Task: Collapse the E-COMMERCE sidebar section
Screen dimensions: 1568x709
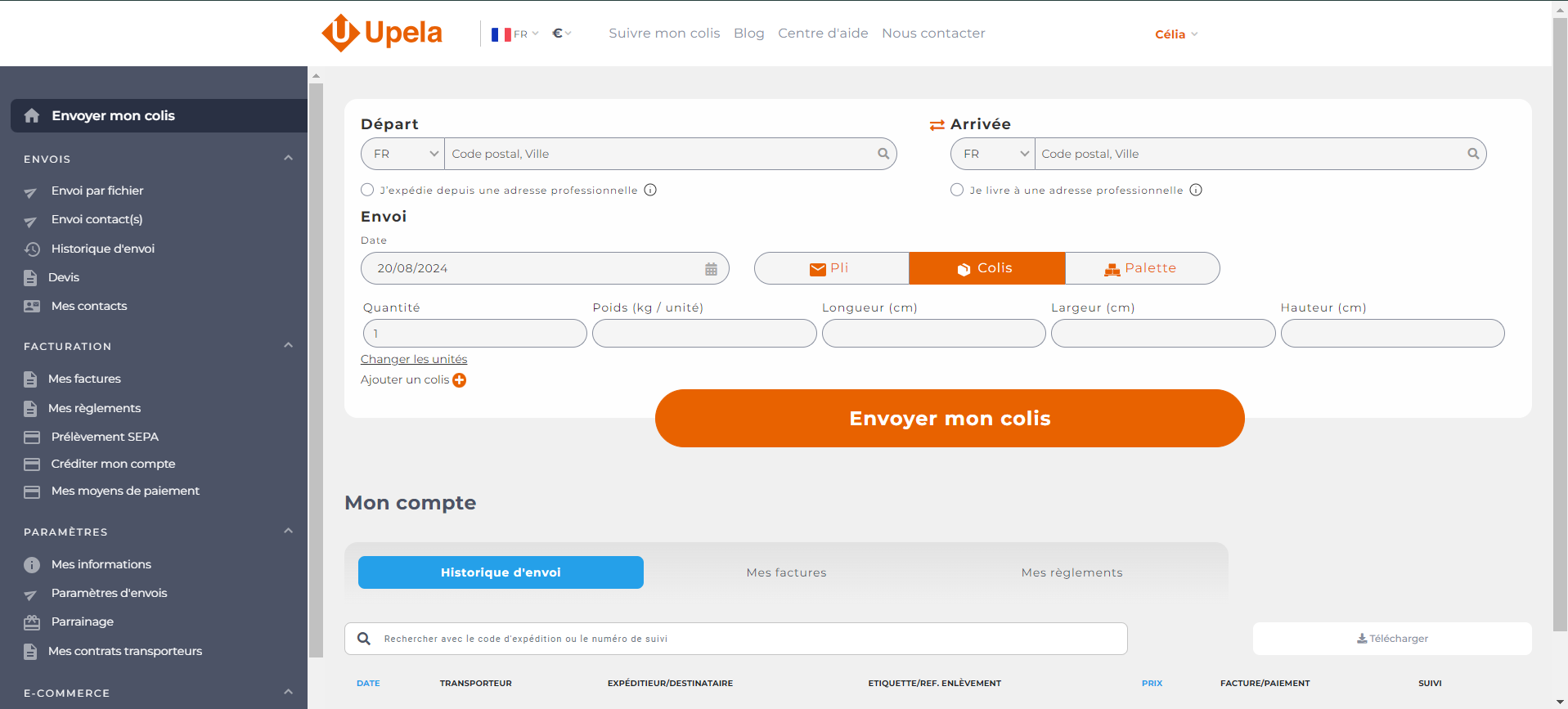Action: (x=288, y=692)
